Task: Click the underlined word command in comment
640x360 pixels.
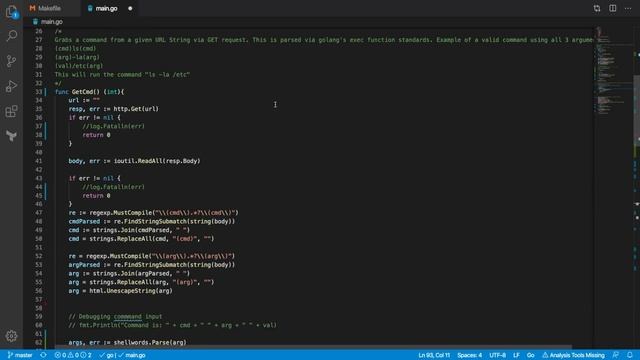Action: 128,317
